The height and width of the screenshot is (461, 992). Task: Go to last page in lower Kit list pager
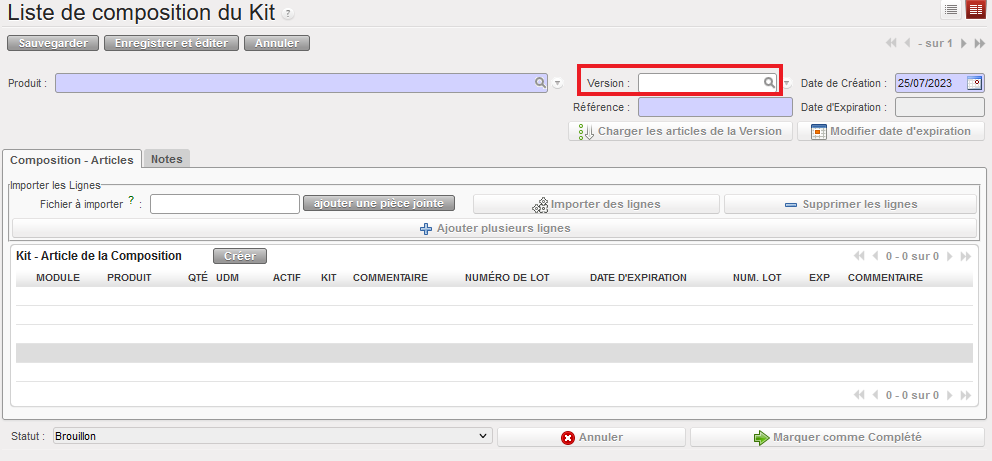[965, 395]
